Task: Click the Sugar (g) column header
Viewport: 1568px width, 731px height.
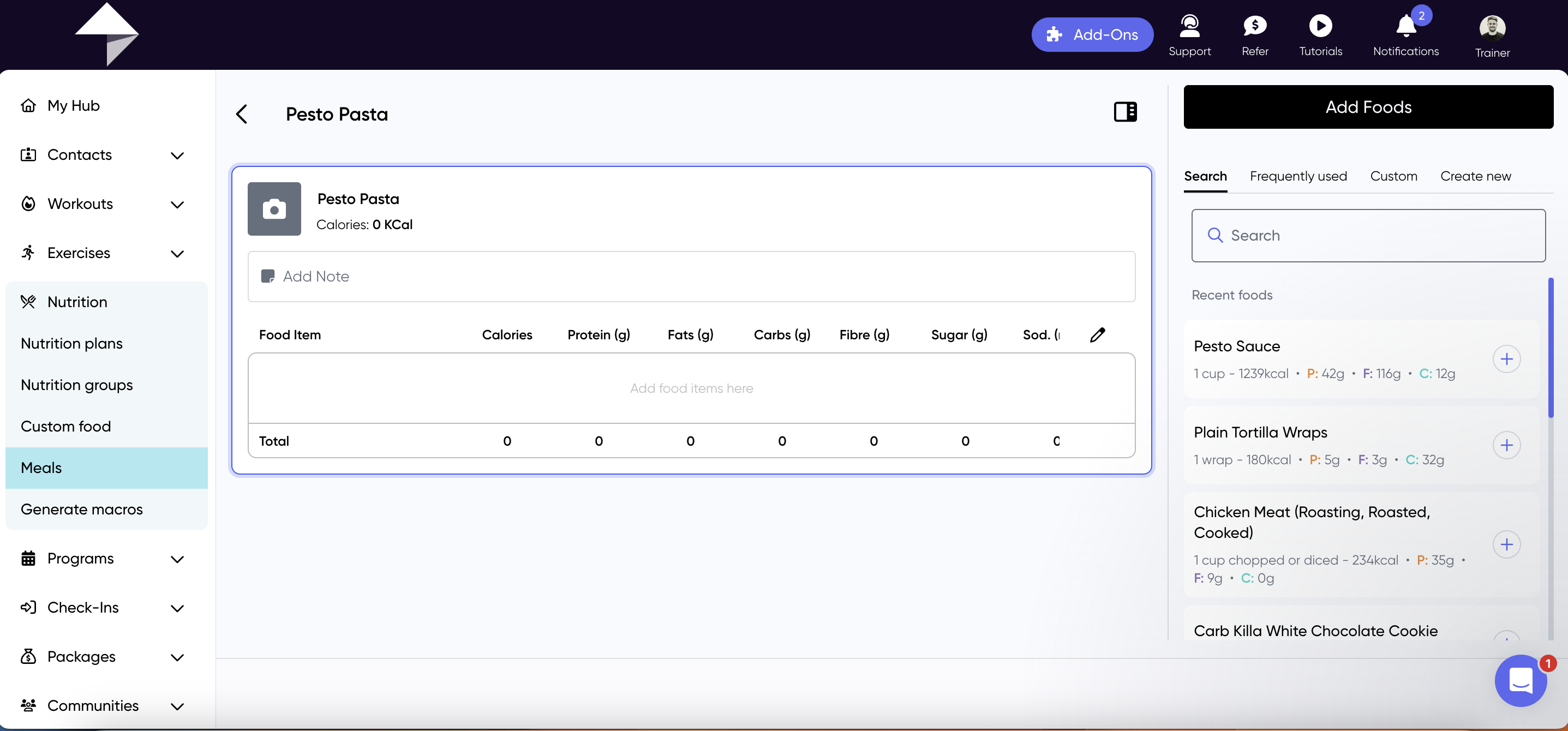Action: 959,335
